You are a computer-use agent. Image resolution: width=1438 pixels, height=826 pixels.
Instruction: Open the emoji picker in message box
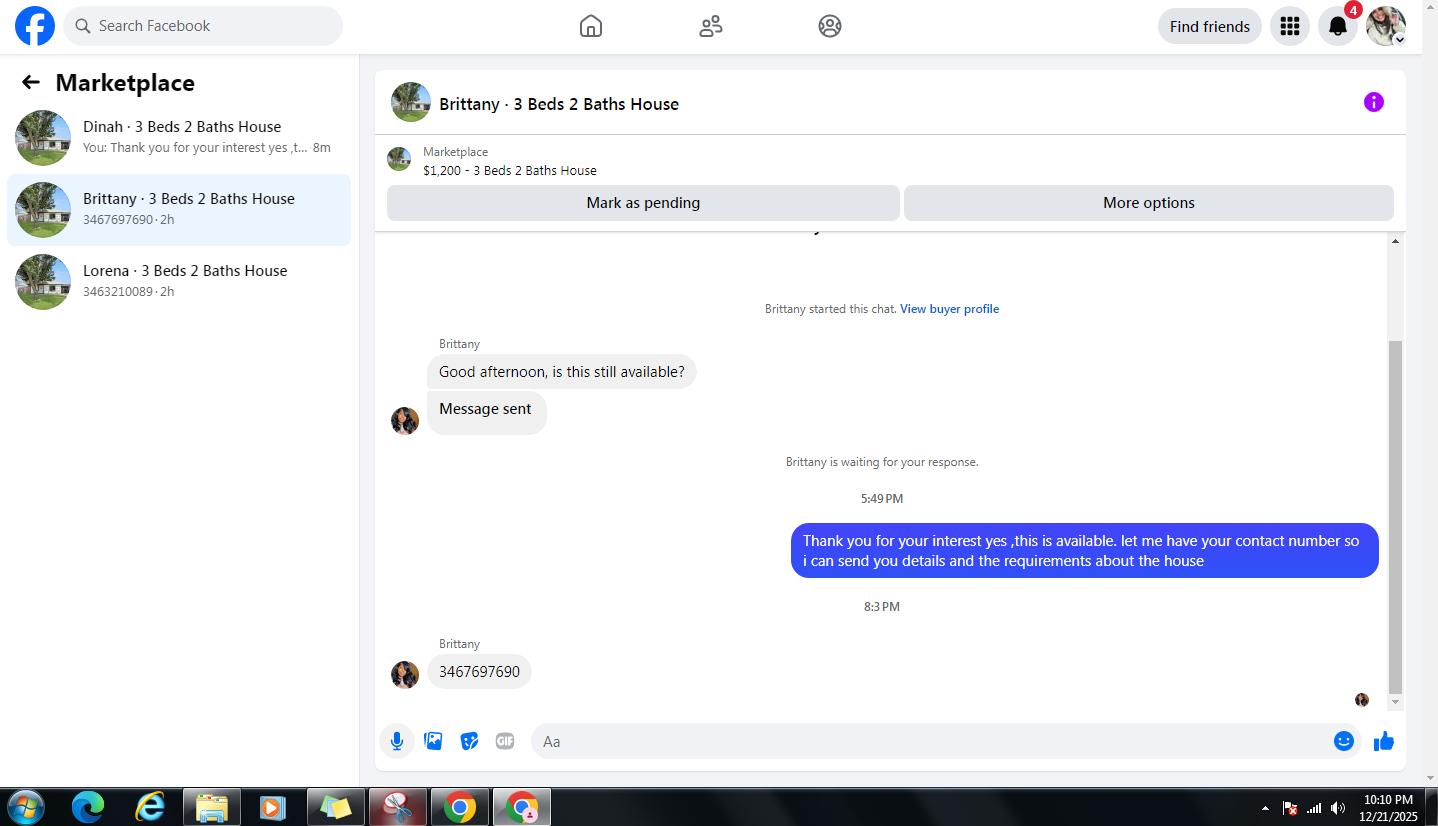1344,741
